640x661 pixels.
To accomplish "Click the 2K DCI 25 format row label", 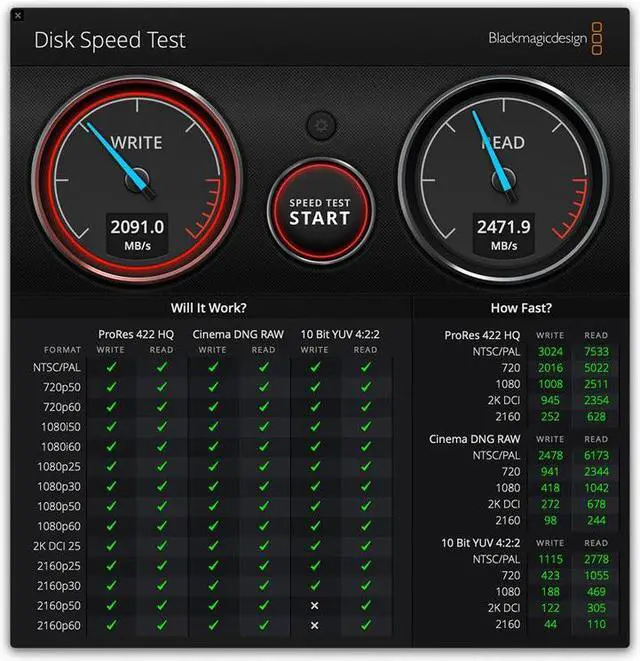I will pos(56,546).
